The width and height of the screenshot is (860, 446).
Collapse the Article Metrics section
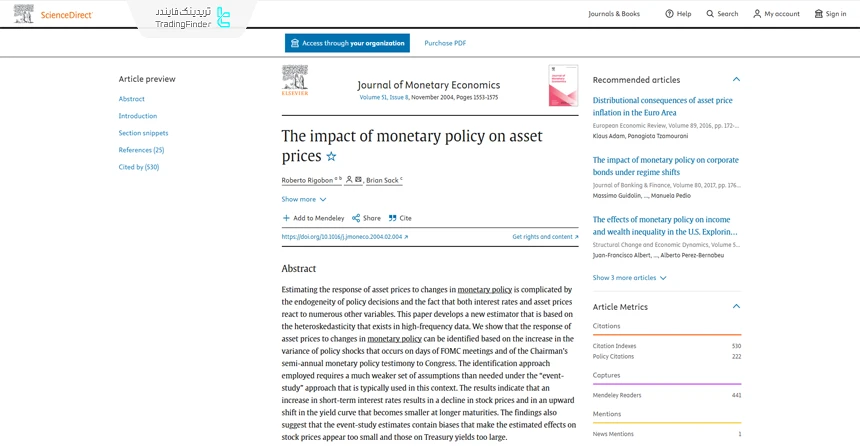click(737, 306)
